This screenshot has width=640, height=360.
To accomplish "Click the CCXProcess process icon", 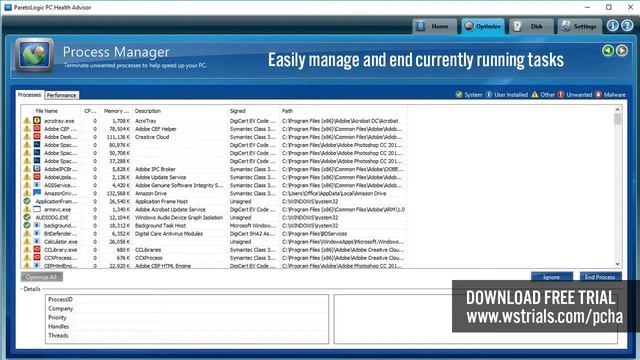I will pos(37,258).
